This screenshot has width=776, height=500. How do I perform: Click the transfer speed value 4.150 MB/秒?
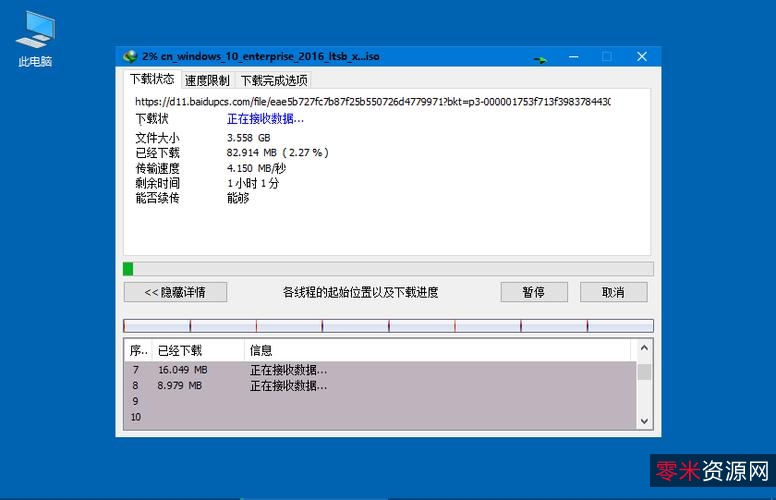[256, 168]
